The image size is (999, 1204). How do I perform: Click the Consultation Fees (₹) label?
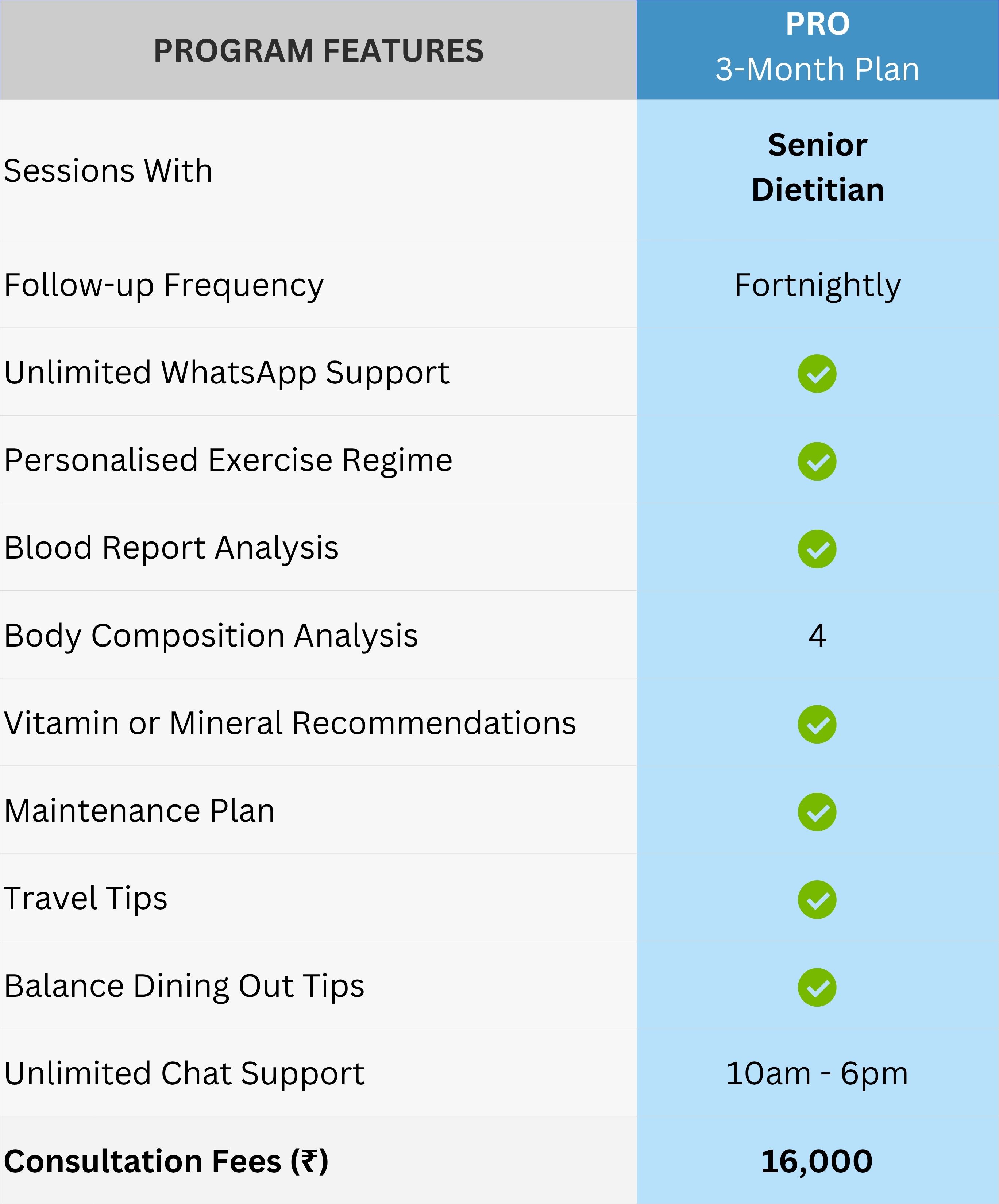point(166,1162)
